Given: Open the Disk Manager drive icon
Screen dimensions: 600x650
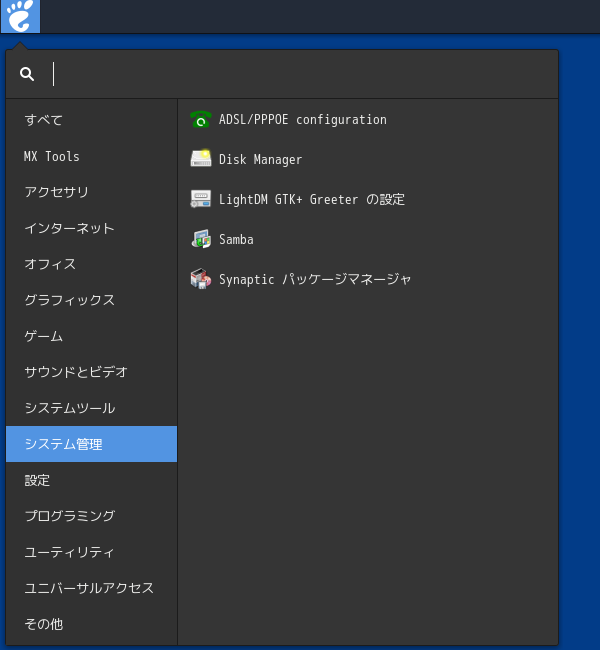Looking at the screenshot, I should coord(201,159).
